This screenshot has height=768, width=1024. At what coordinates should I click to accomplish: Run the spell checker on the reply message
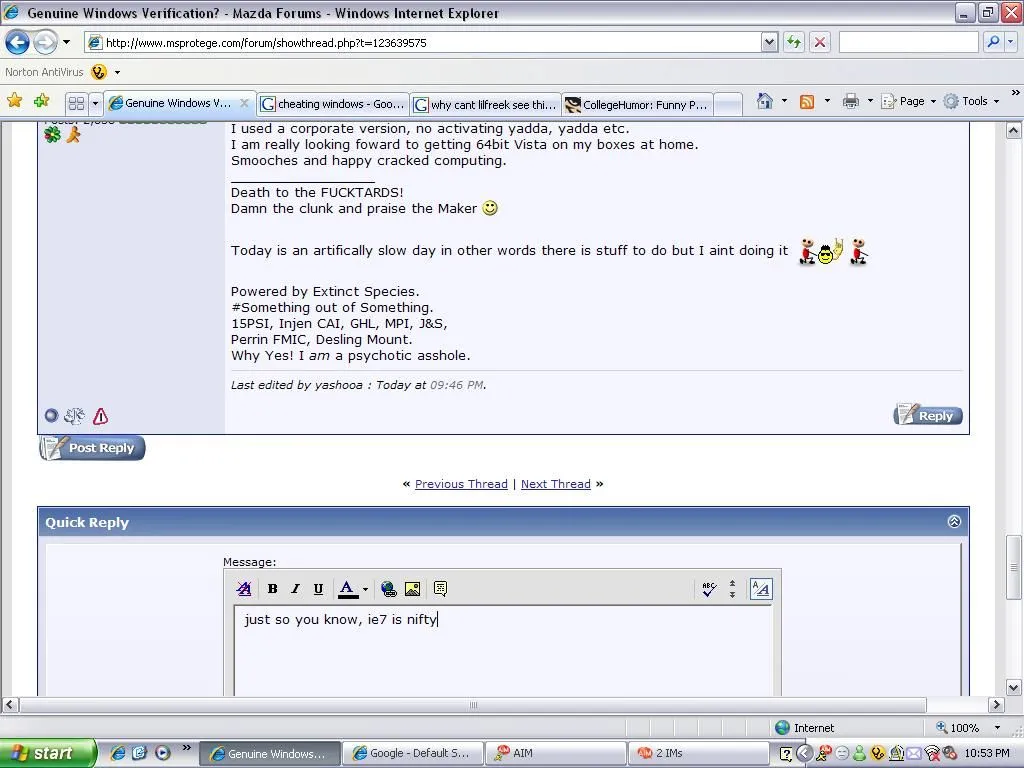click(709, 588)
